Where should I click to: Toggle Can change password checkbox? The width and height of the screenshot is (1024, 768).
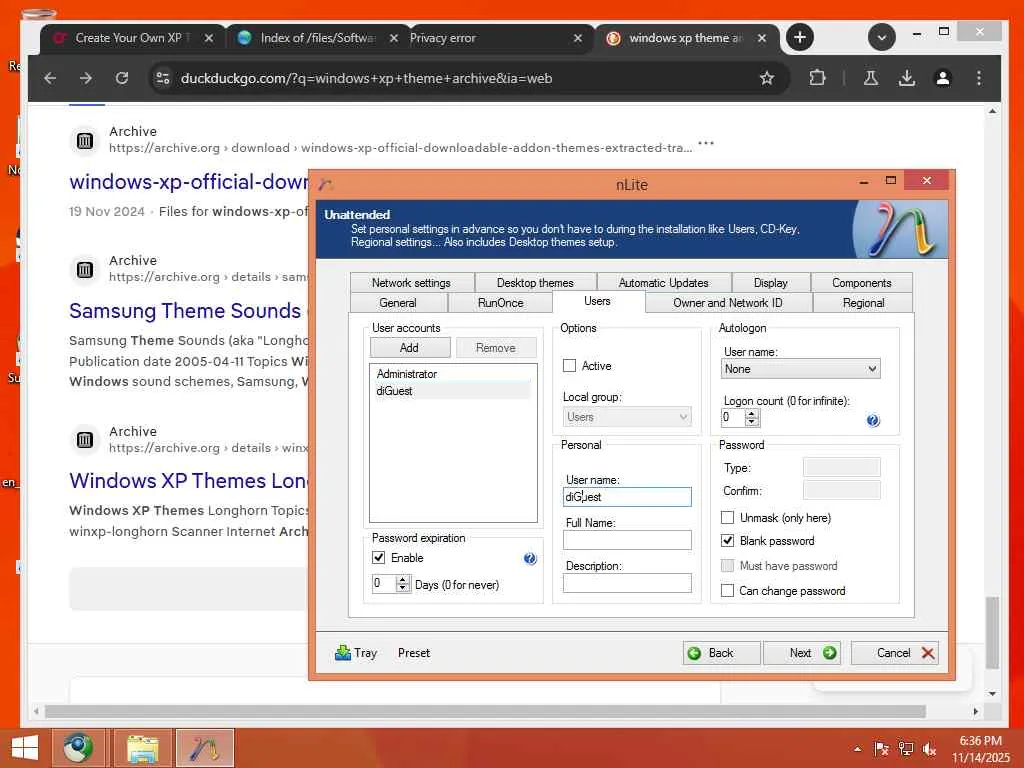click(x=727, y=590)
